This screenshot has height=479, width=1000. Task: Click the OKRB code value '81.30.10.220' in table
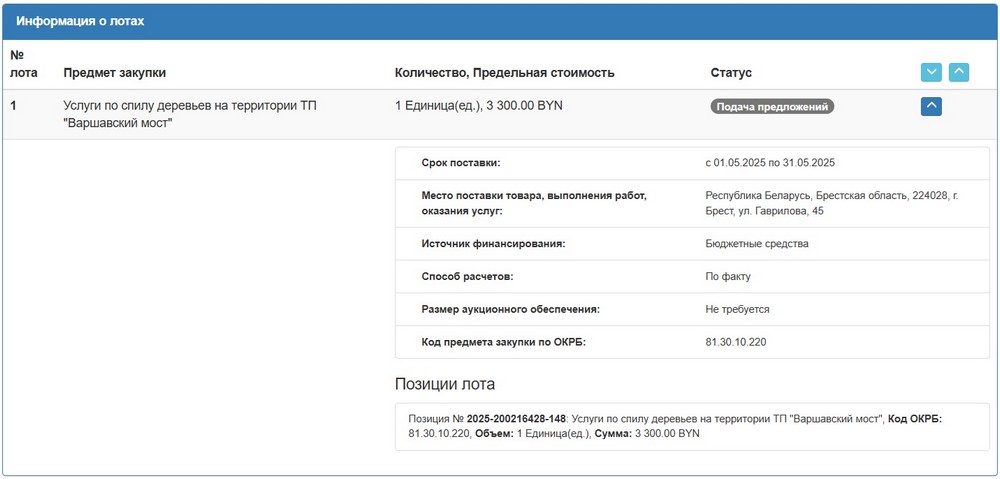click(737, 342)
